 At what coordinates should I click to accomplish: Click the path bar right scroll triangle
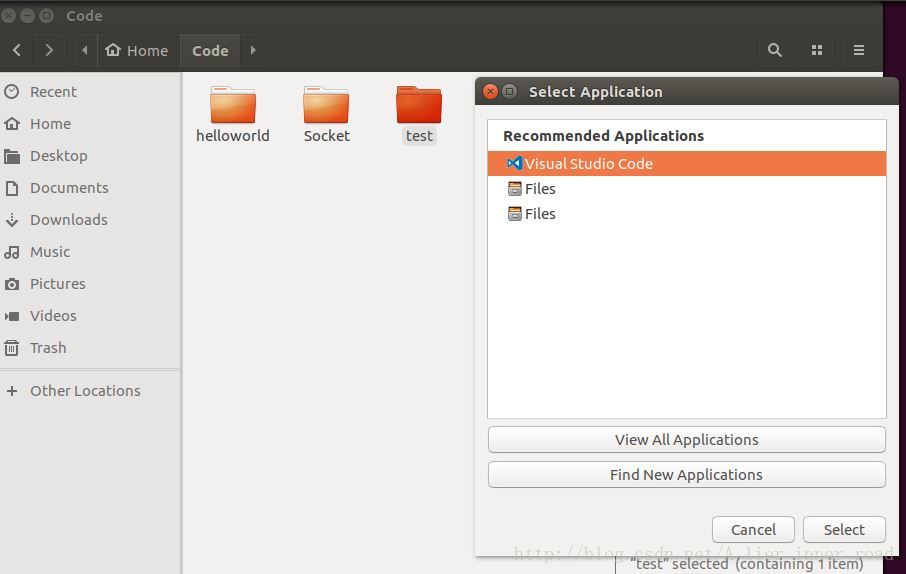tap(253, 50)
